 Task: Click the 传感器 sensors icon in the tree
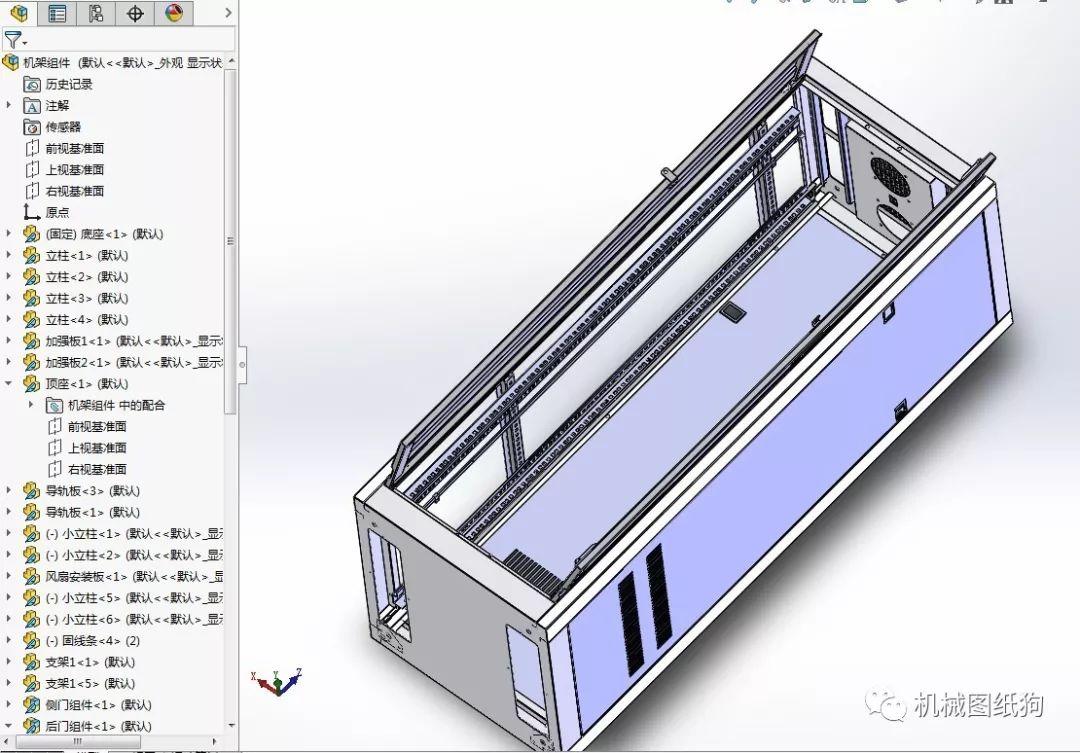click(30, 126)
